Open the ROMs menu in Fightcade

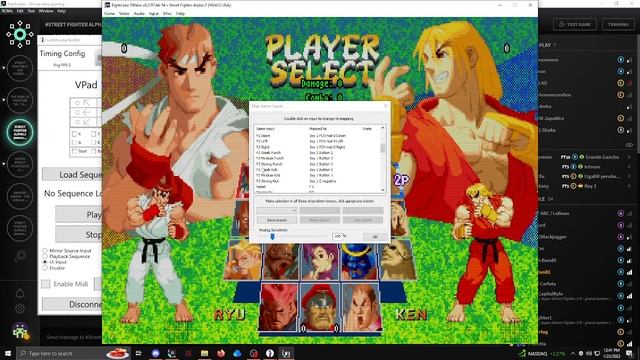7,11
